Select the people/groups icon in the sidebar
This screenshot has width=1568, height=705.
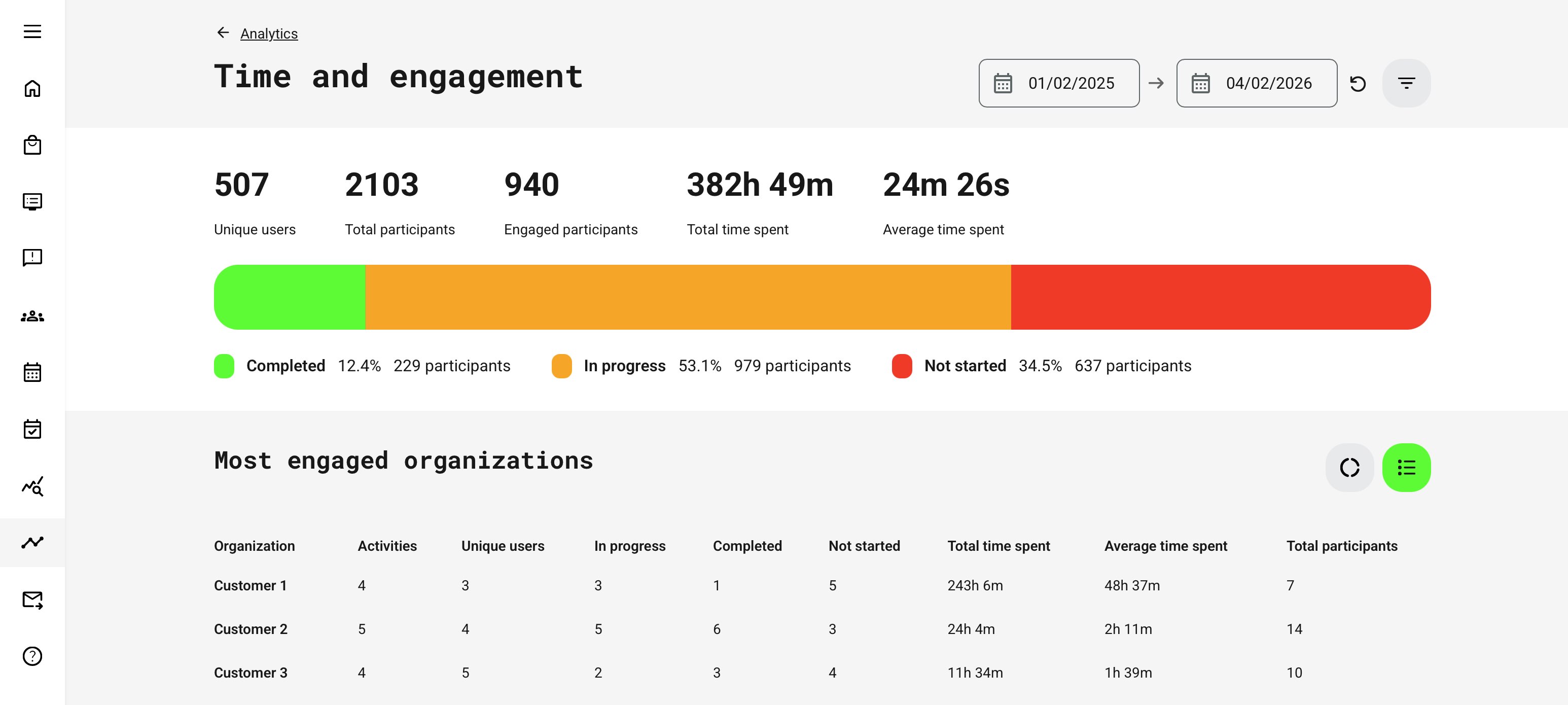32,315
